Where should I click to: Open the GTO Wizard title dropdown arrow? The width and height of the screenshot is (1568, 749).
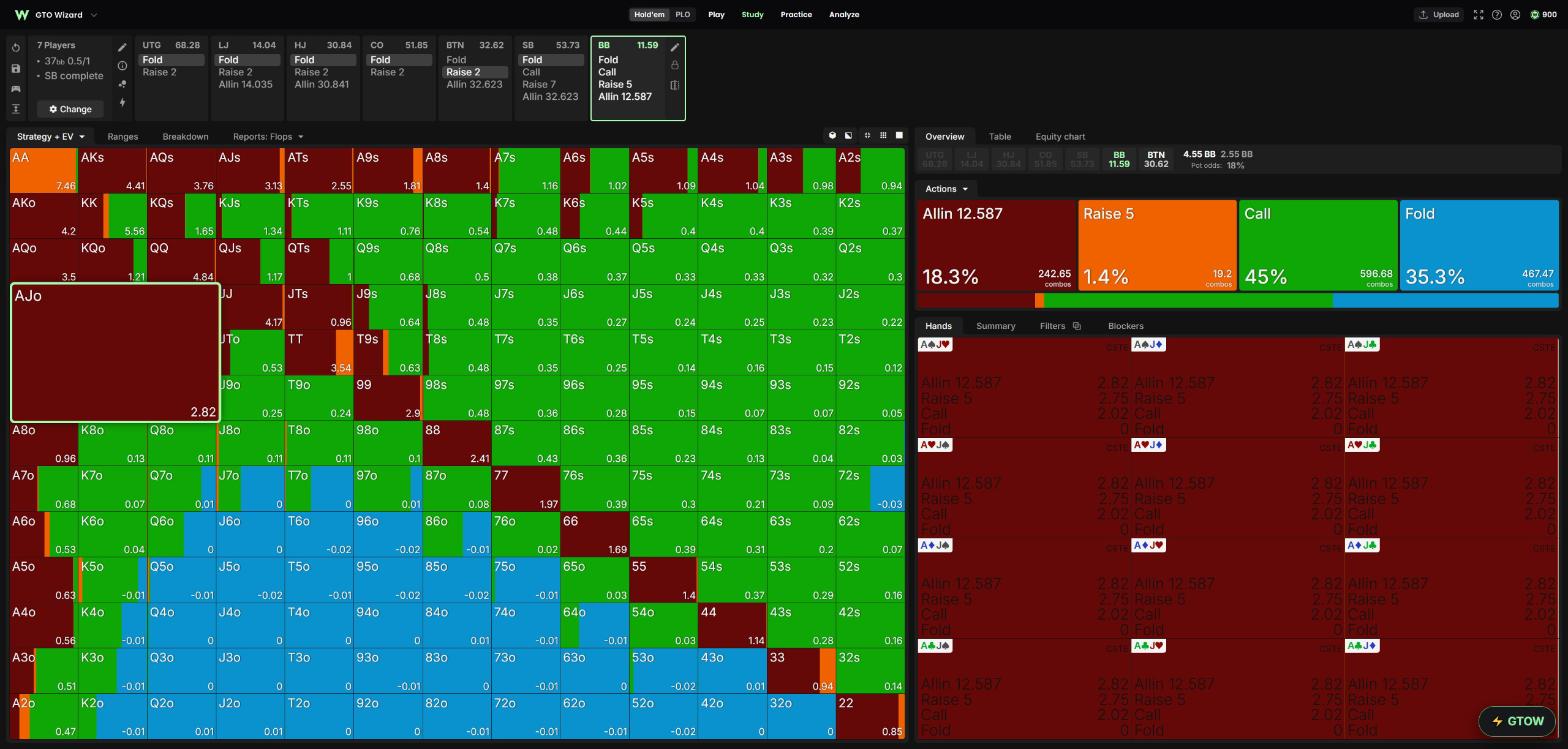[x=94, y=15]
